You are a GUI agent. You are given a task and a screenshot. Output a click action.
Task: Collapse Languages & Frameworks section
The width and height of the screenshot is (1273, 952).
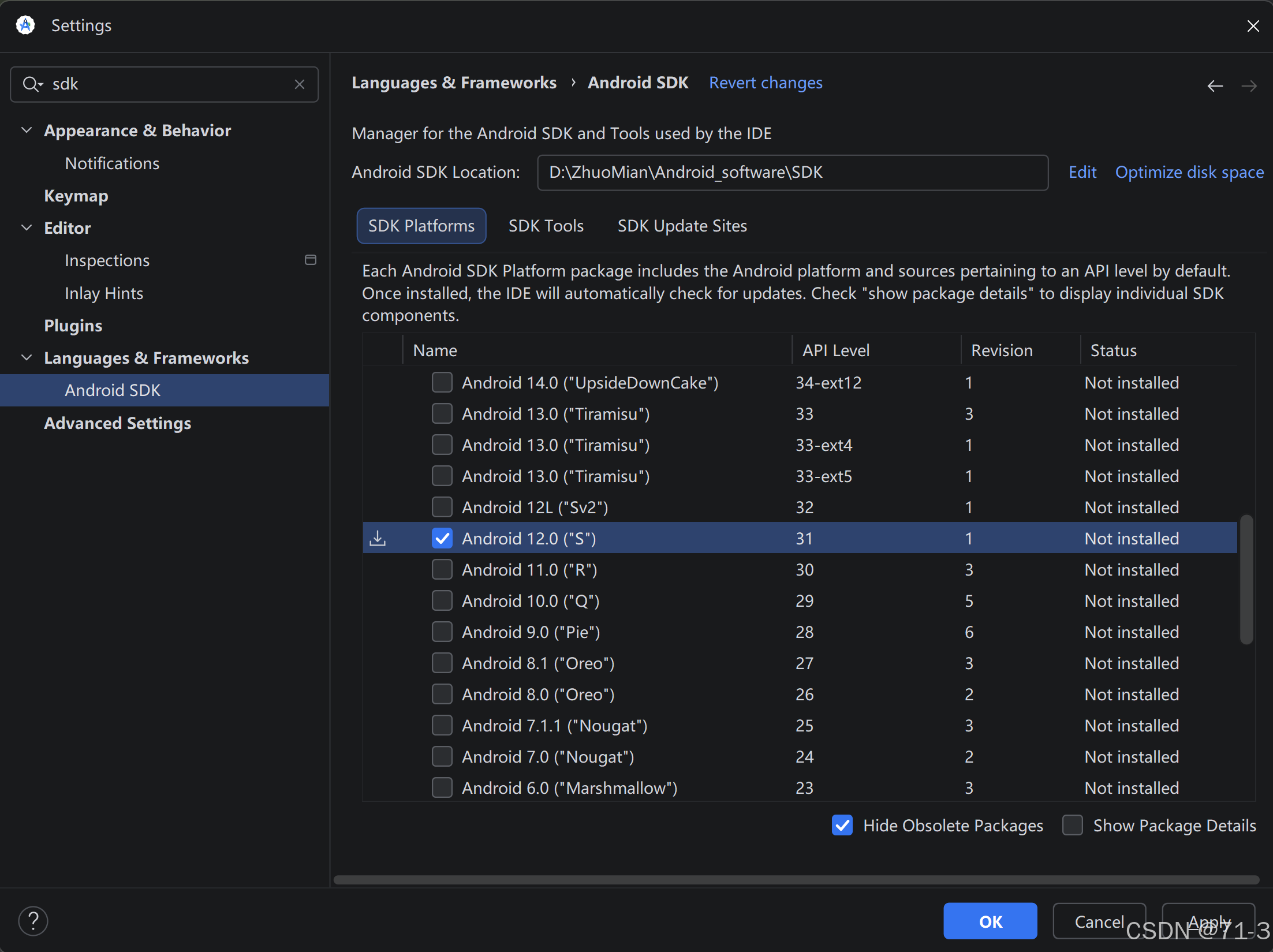click(x=27, y=358)
